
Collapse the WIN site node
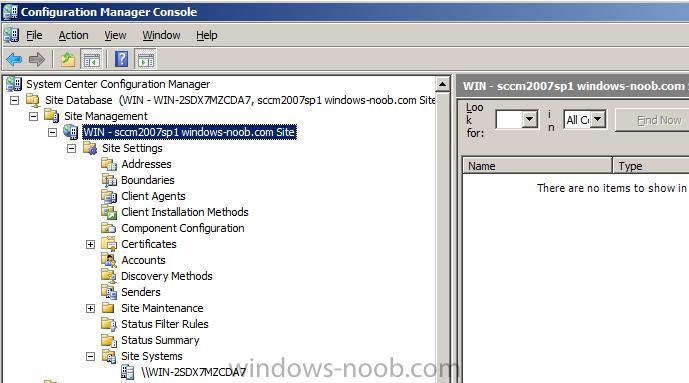coord(52,132)
